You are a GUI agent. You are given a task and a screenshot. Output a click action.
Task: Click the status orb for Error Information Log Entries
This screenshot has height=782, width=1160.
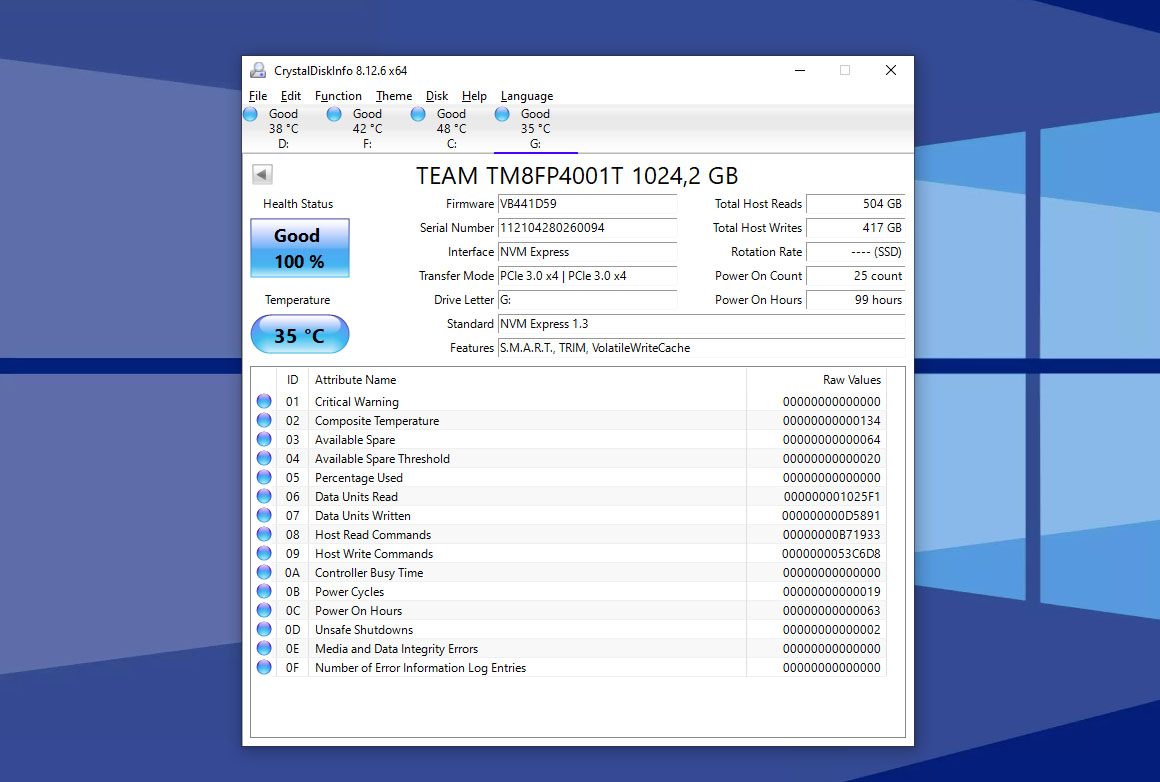tap(264, 667)
